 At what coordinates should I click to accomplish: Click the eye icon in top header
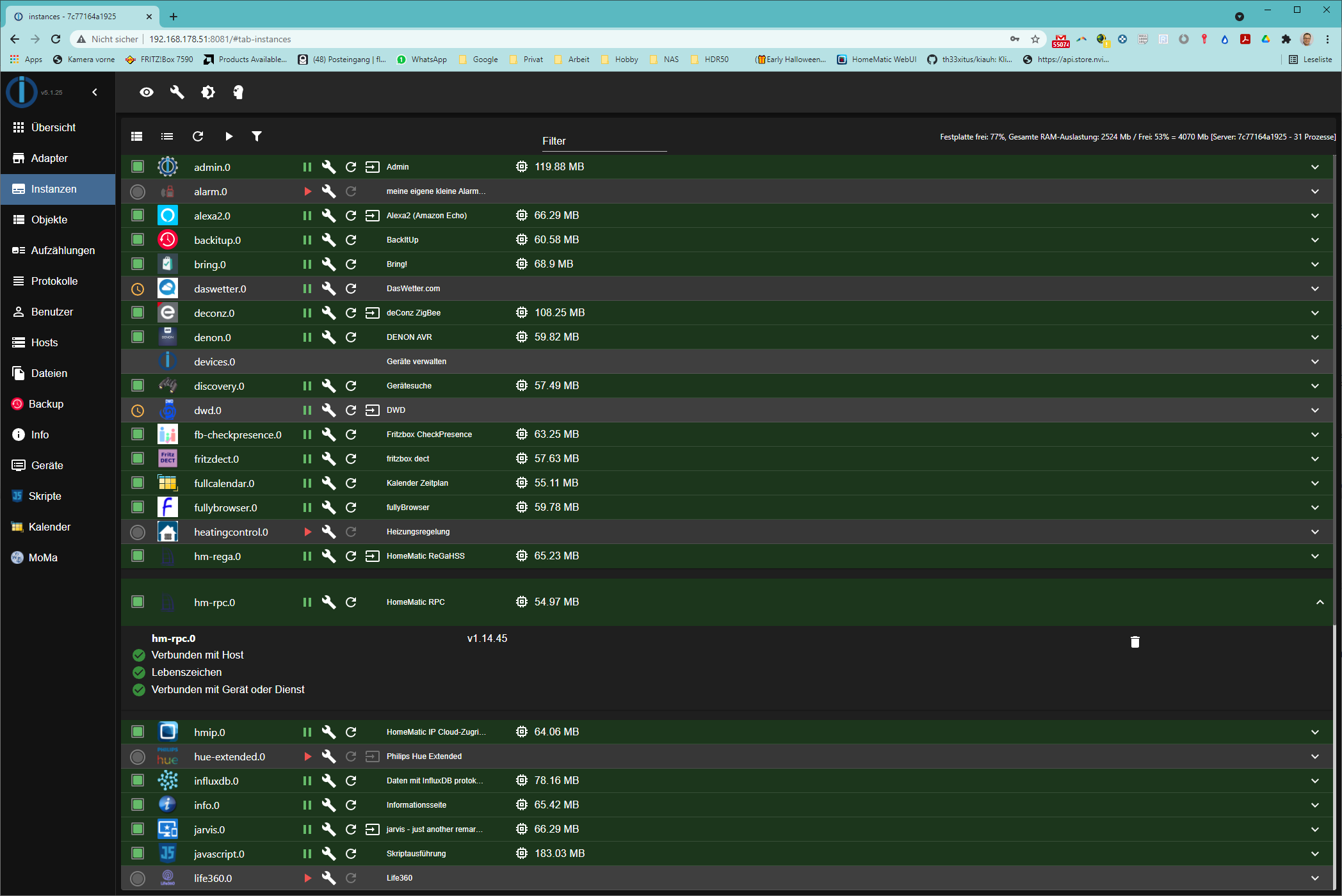(x=147, y=92)
